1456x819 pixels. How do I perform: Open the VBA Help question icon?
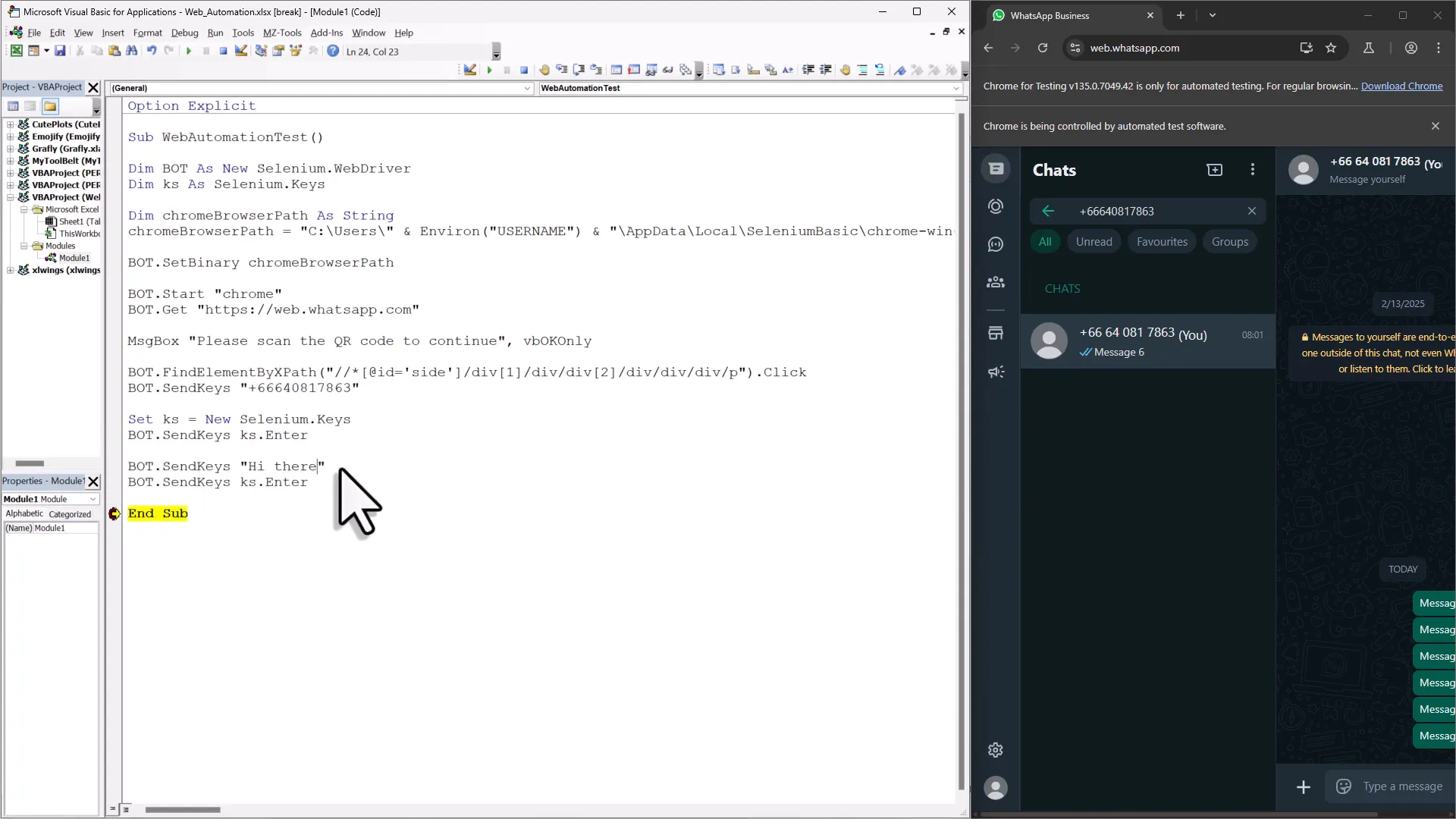pos(333,51)
